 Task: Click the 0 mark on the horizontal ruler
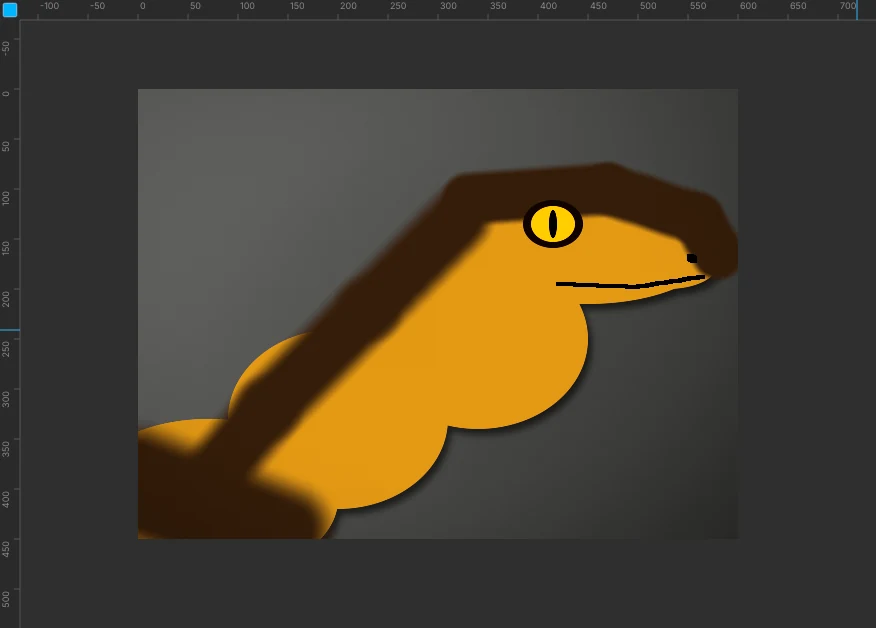click(142, 6)
